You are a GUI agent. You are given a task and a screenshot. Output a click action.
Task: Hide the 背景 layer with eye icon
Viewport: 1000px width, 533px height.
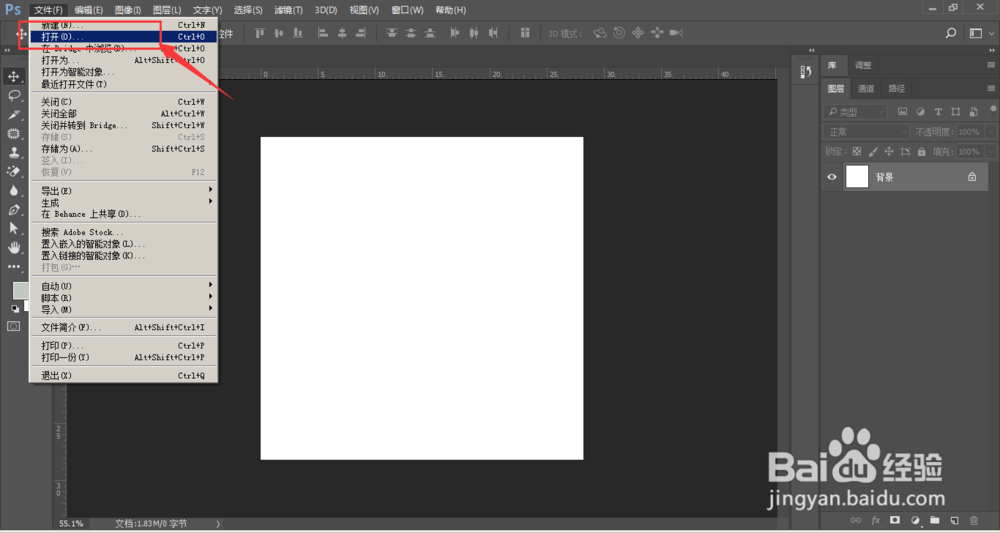832,177
